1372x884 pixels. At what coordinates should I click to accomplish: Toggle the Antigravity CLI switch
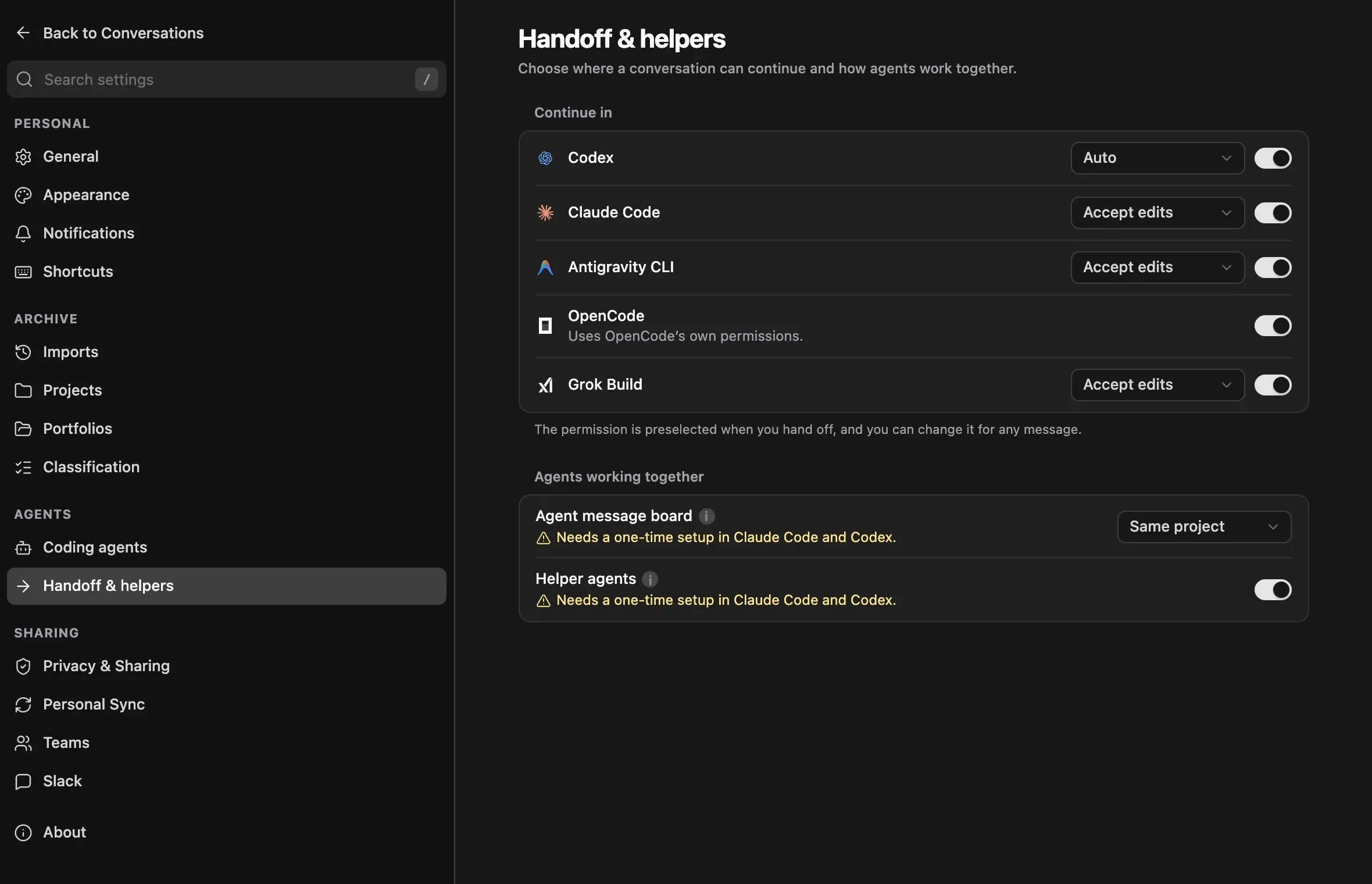[1273, 267]
